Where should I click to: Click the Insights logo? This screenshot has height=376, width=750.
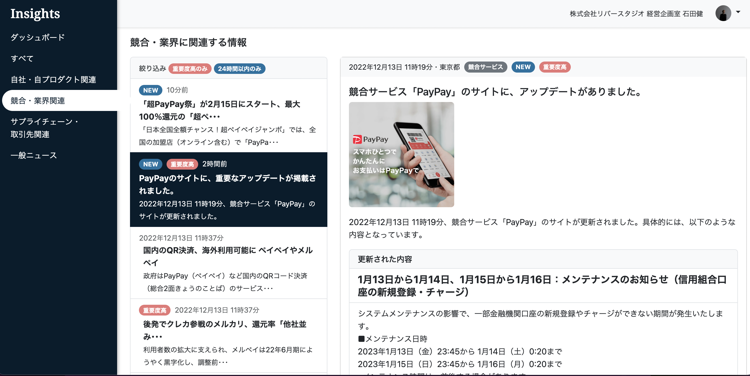click(x=35, y=14)
